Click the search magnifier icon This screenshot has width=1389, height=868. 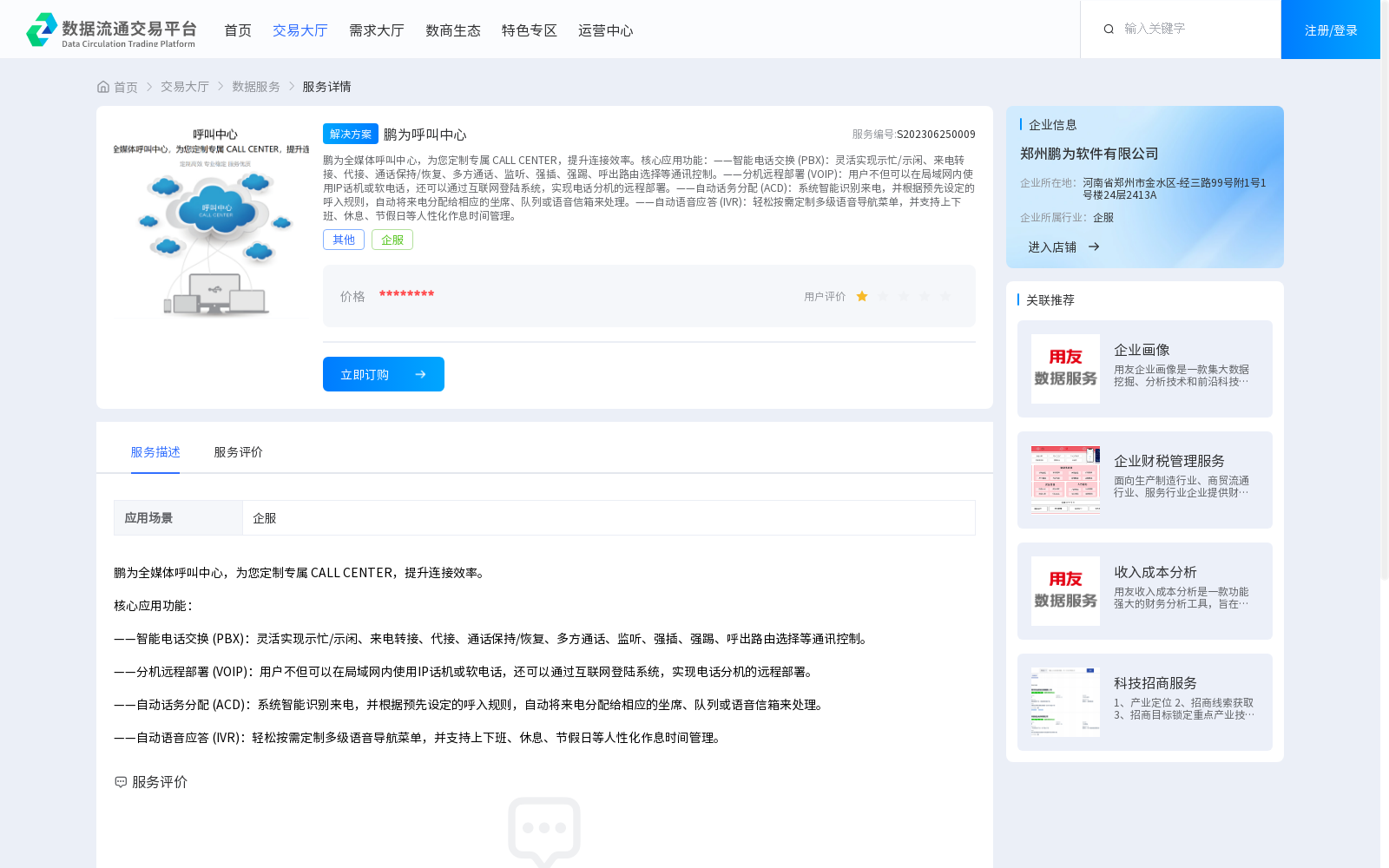[x=1109, y=29]
